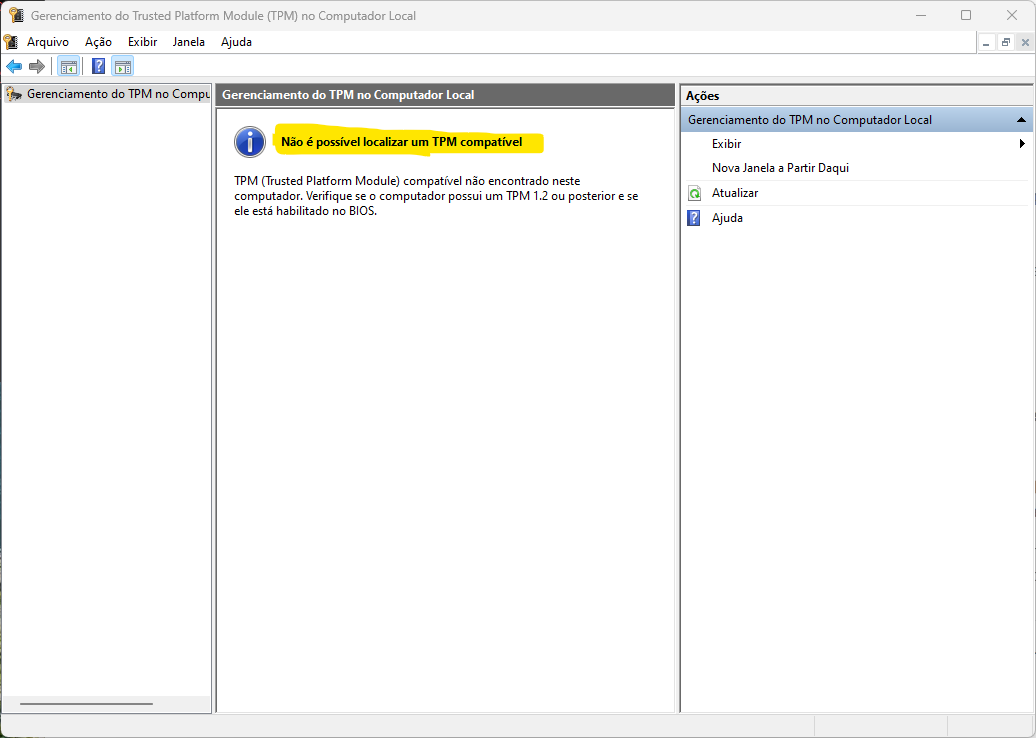The height and width of the screenshot is (738, 1036).
Task: Click the Ajuda question mark icon
Action: [694, 218]
